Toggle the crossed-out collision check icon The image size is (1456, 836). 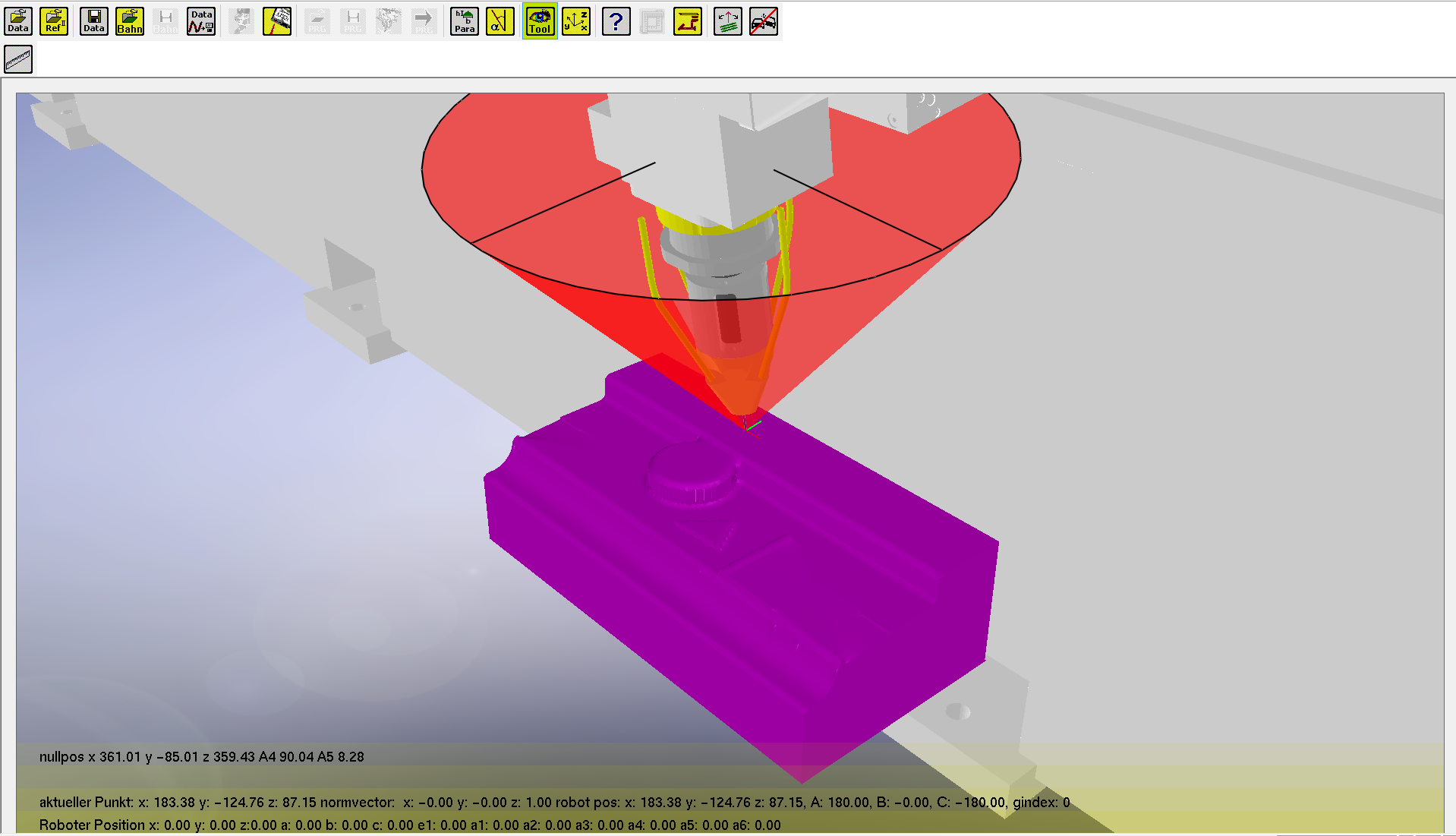pyautogui.click(x=764, y=21)
